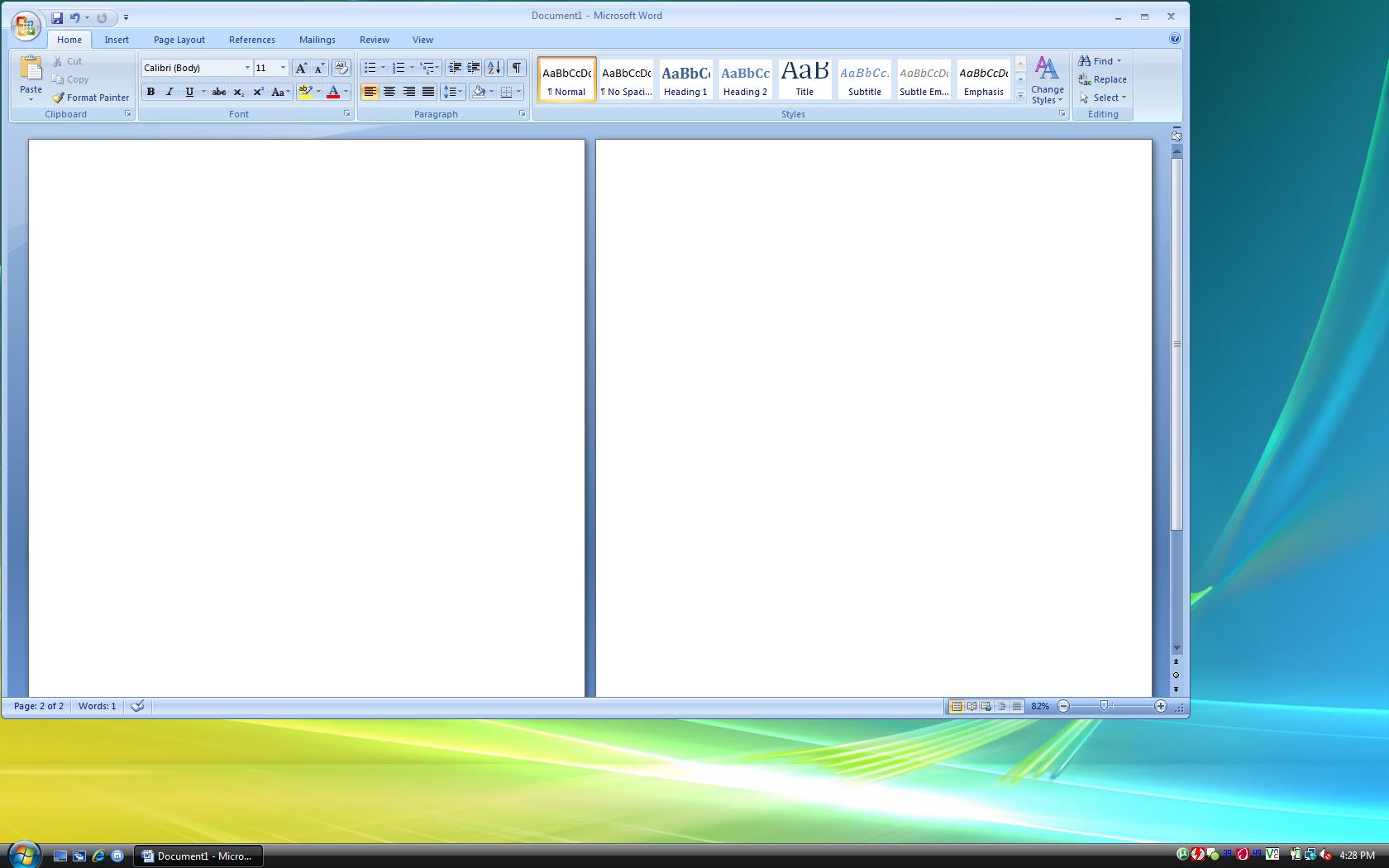Viewport: 1389px width, 868px height.
Task: Zoom out using the minus button
Action: pyautogui.click(x=1063, y=706)
